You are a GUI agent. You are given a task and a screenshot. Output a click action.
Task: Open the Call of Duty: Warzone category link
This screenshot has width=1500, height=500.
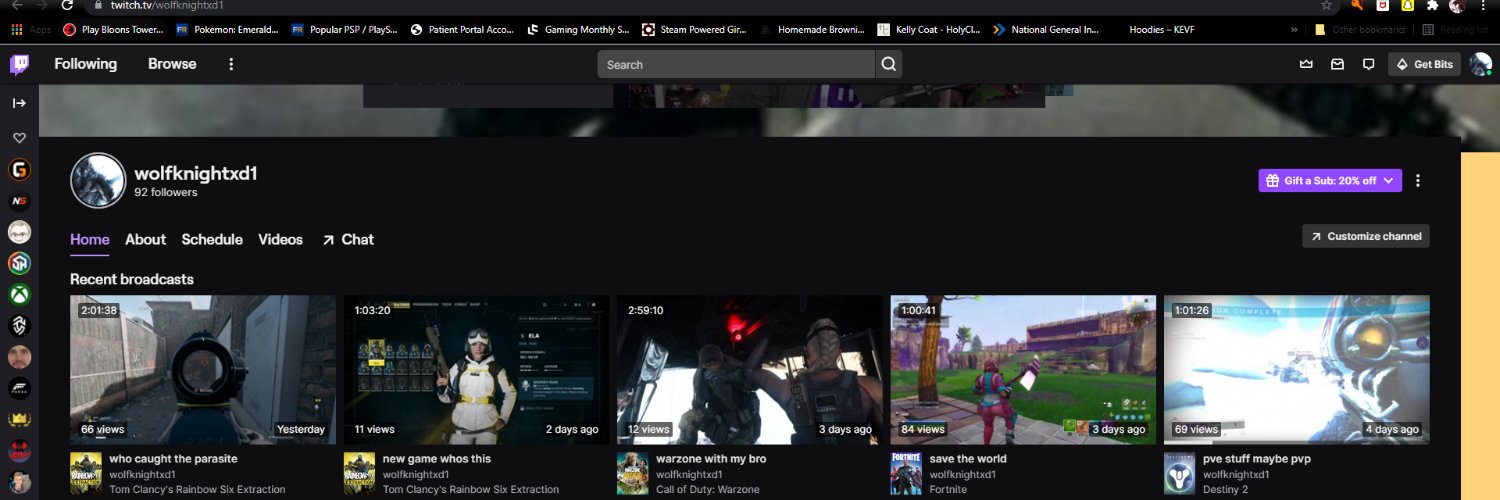coord(706,490)
